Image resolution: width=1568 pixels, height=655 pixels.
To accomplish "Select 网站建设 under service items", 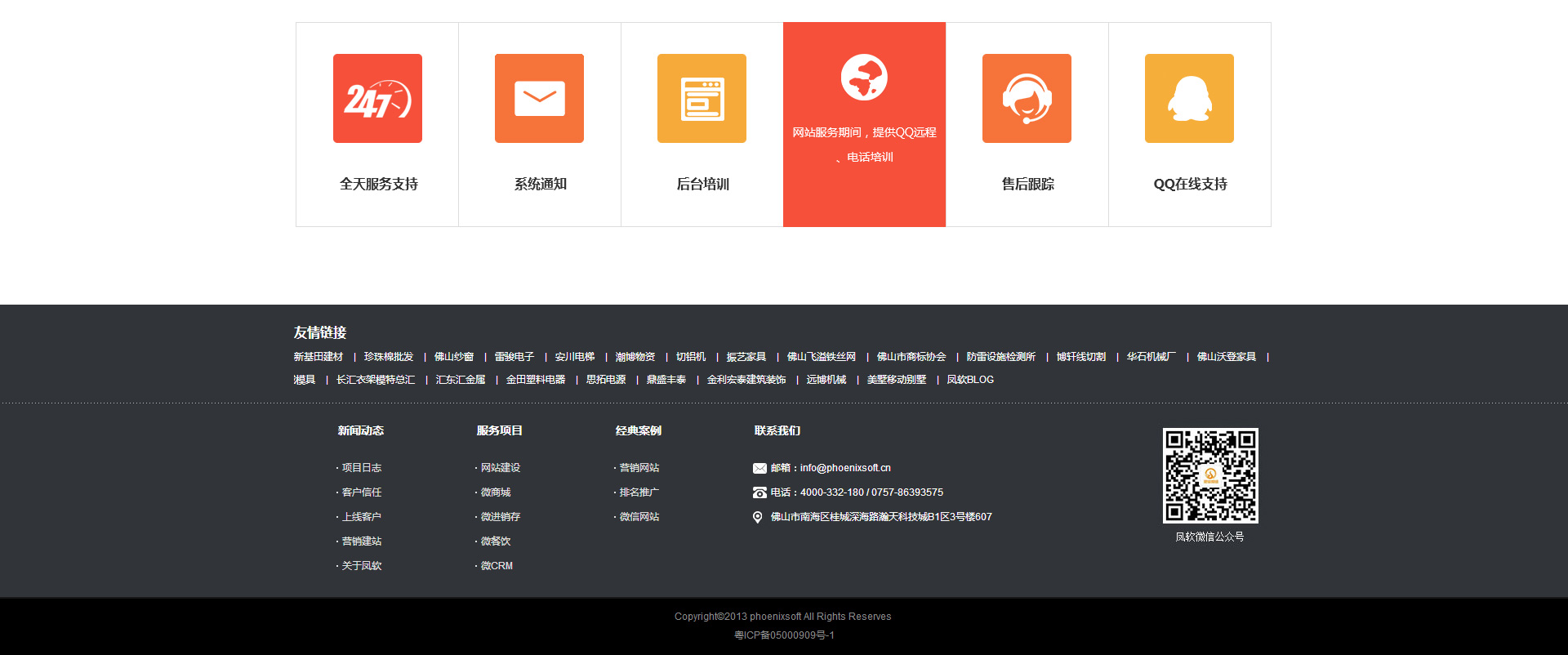I will pyautogui.click(x=500, y=468).
